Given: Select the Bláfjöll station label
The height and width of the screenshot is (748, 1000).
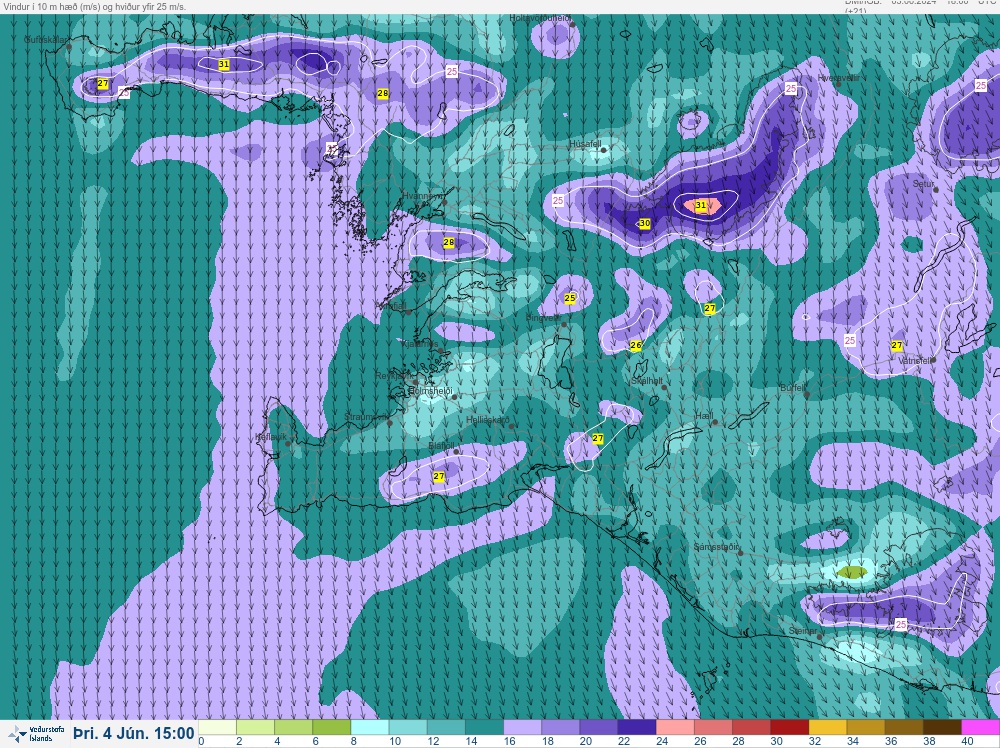Looking at the screenshot, I should point(441,446).
